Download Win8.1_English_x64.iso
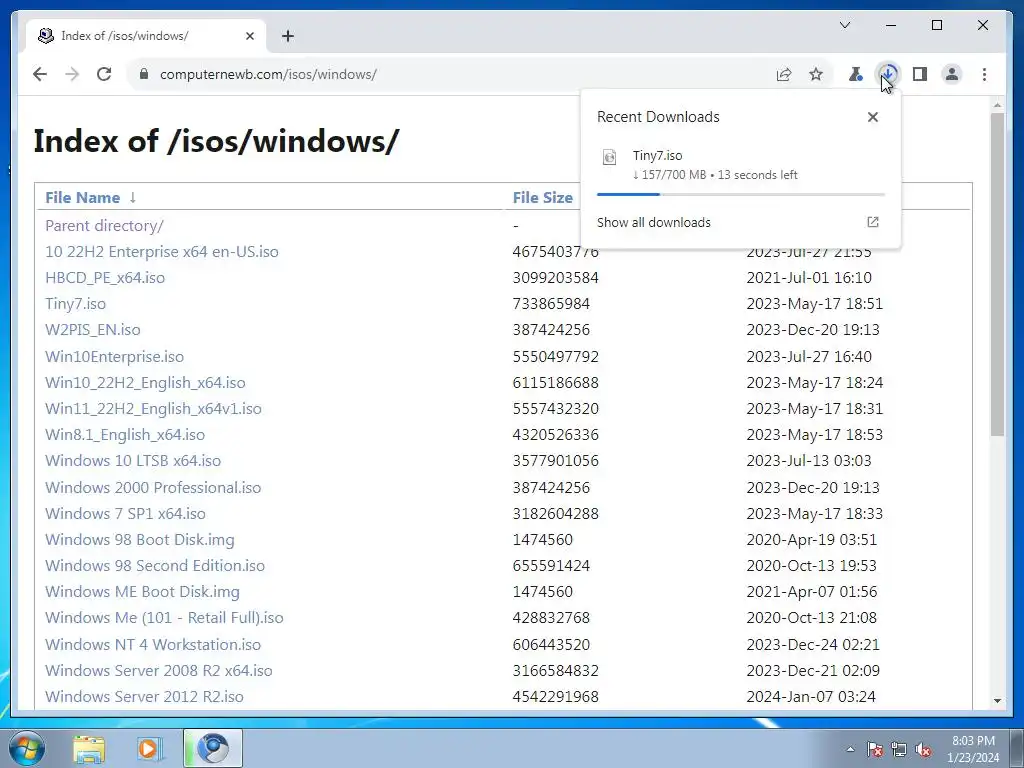 click(125, 435)
